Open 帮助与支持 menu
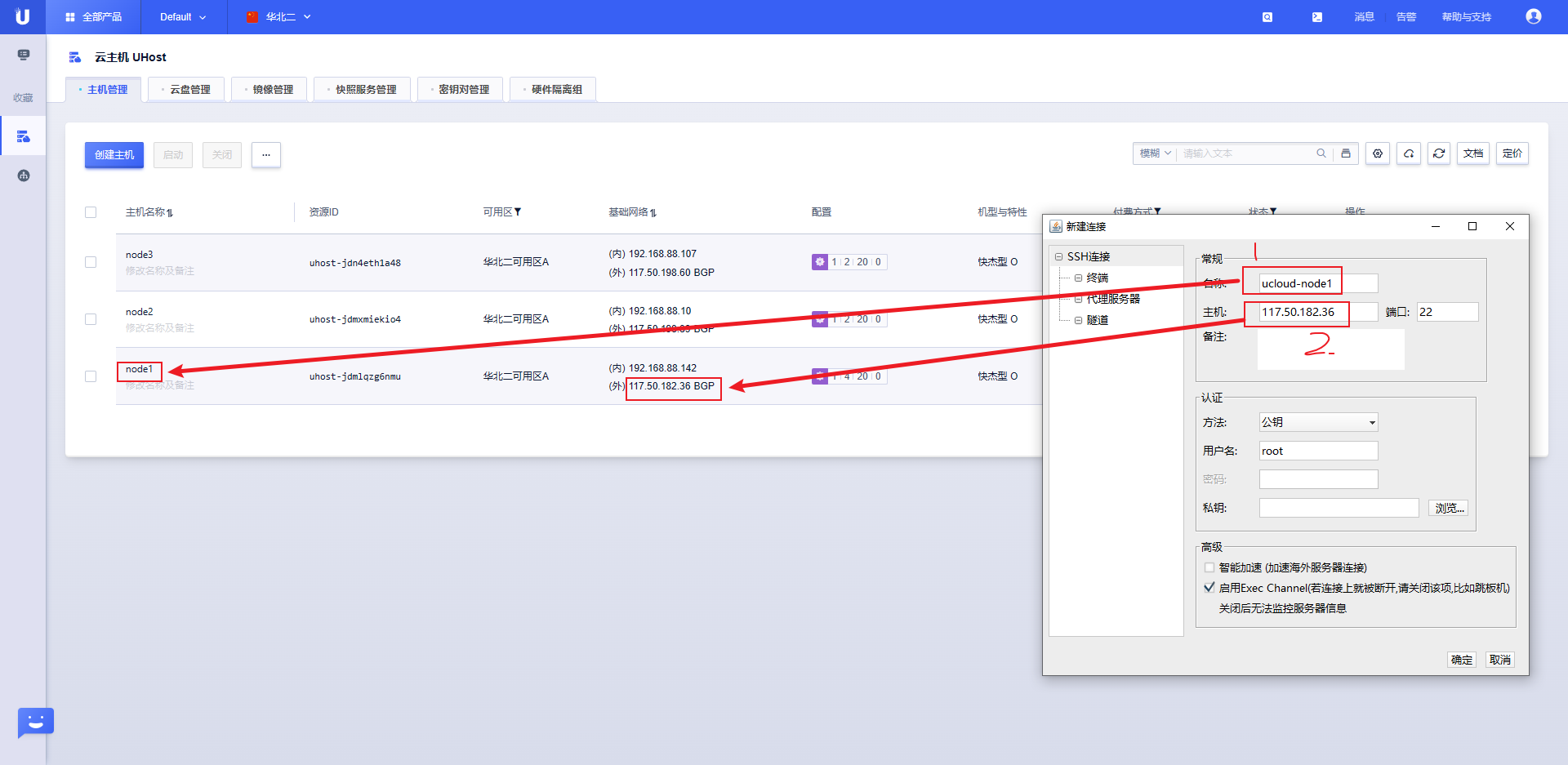The image size is (1568, 765). coord(1466,17)
